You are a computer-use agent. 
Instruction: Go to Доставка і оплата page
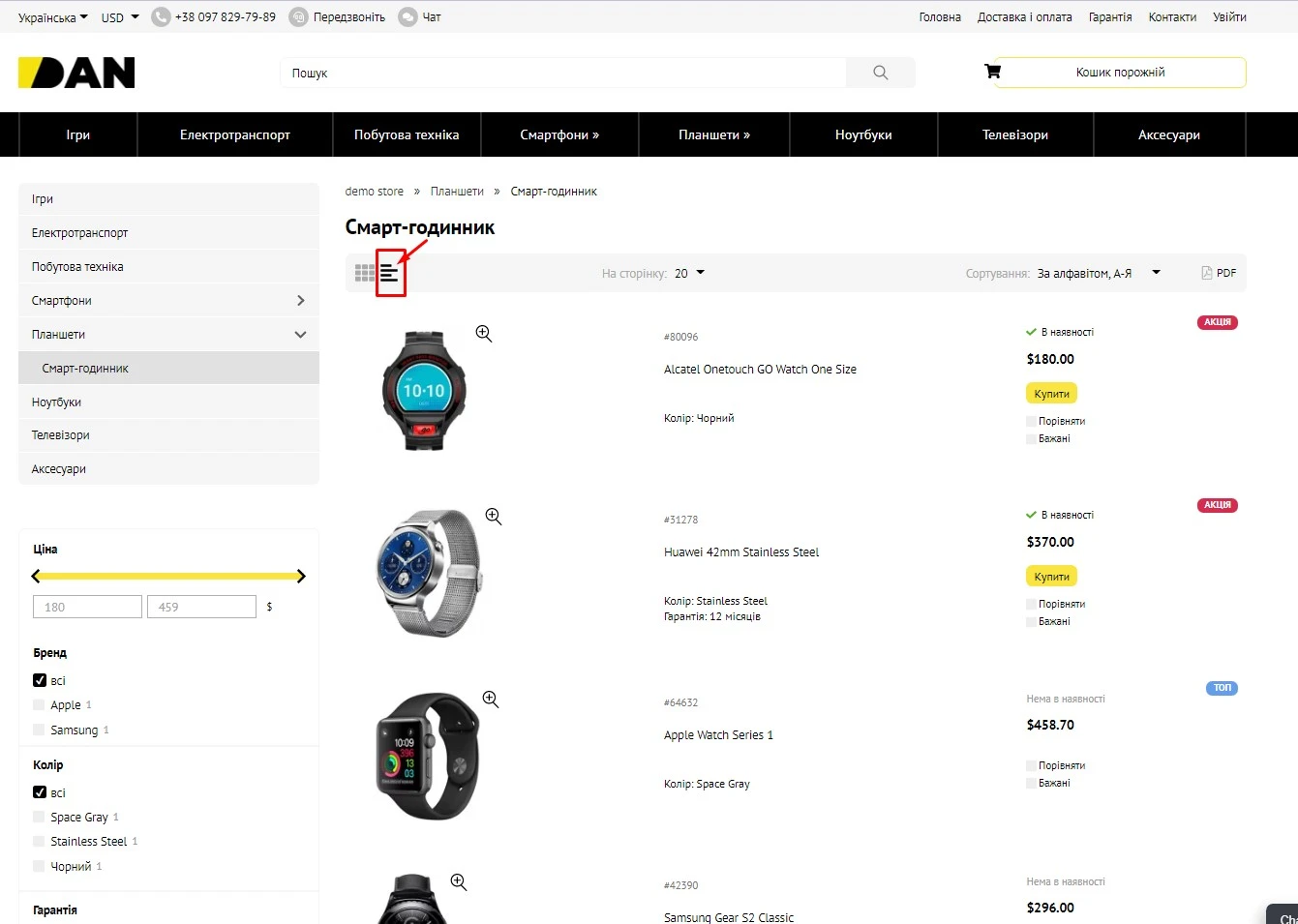(x=1024, y=17)
